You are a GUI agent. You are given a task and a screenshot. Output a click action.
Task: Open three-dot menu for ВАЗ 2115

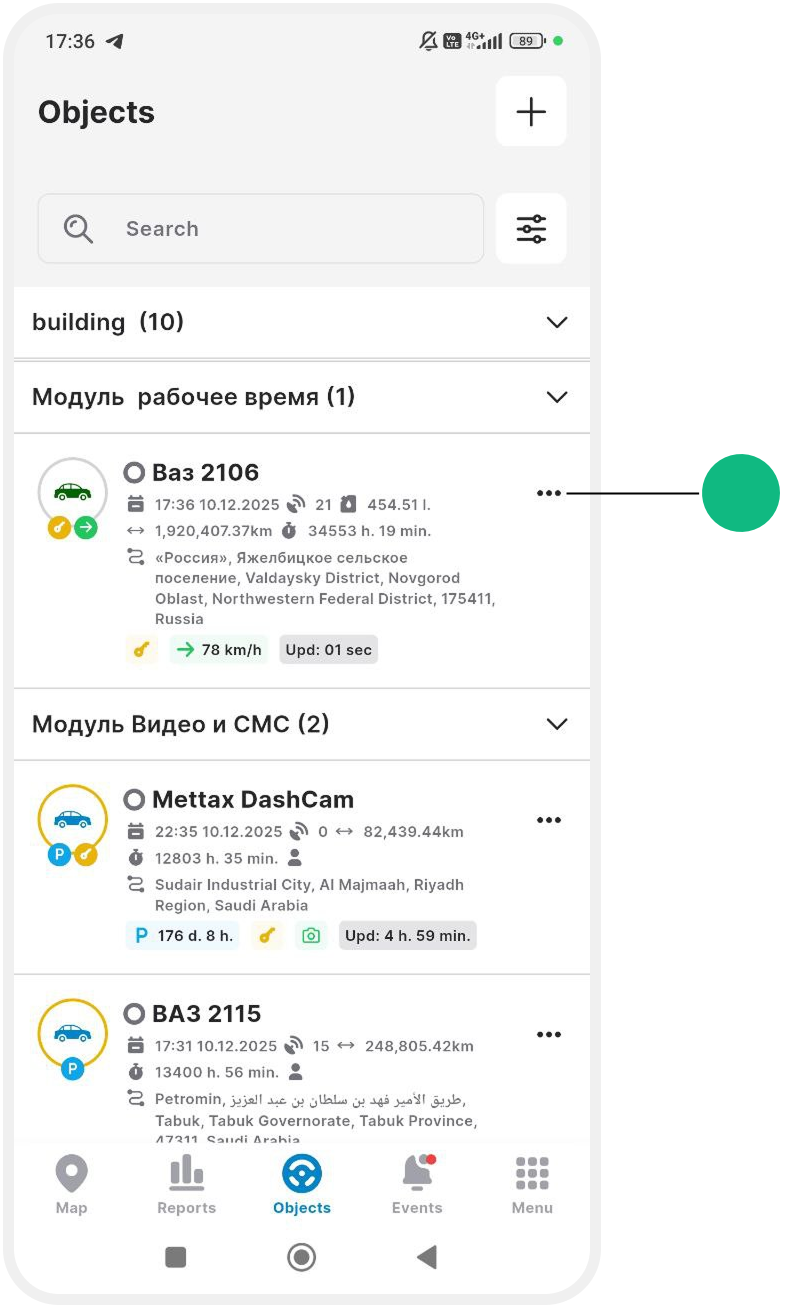pos(549,1035)
